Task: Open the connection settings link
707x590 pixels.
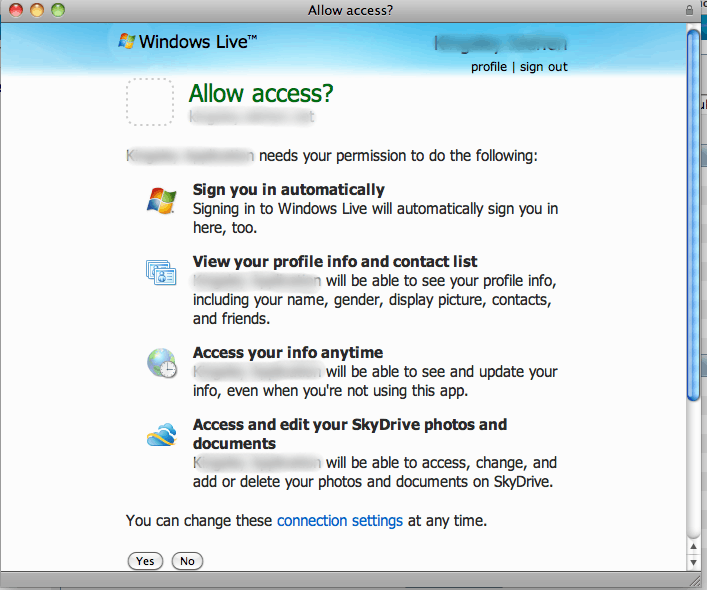Action: [x=340, y=521]
